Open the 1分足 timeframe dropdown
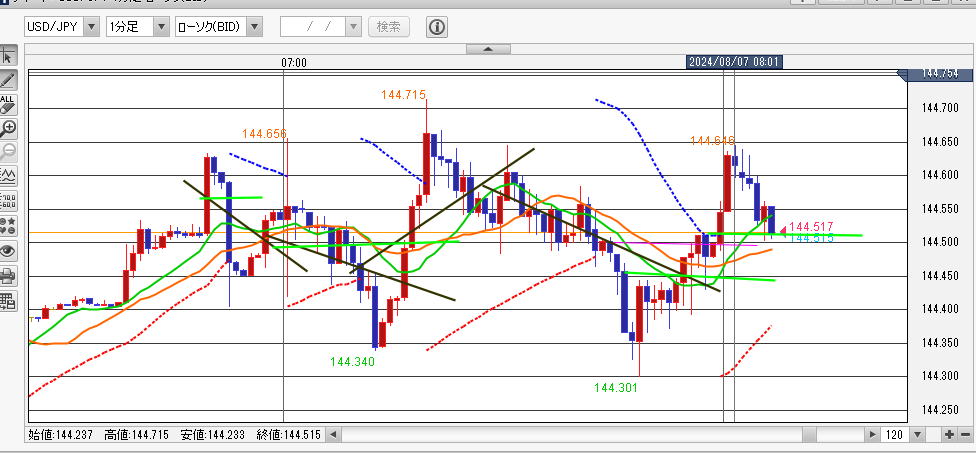This screenshot has height=453, width=976. pyautogui.click(x=160, y=27)
